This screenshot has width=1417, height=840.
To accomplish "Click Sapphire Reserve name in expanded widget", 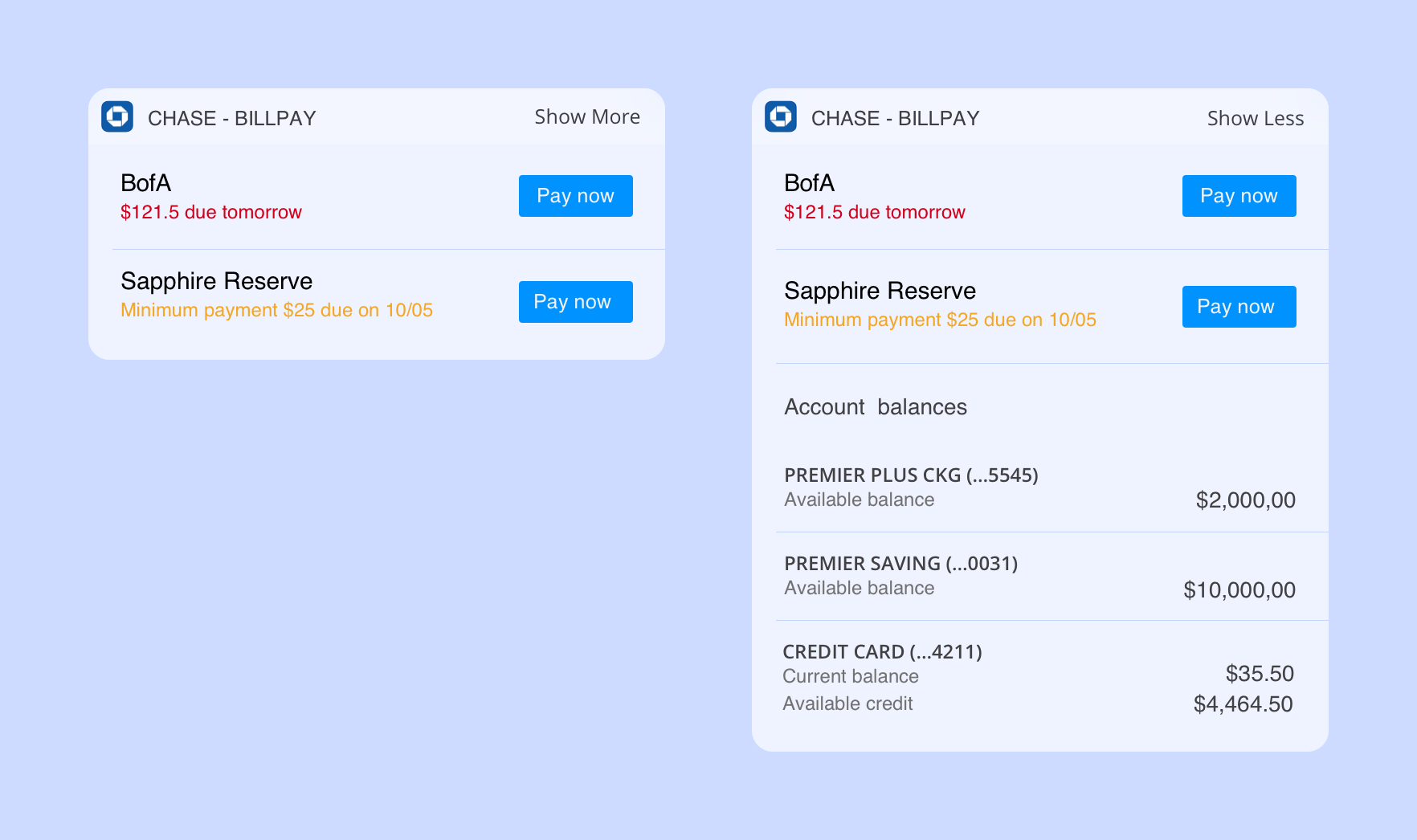I will point(880,291).
